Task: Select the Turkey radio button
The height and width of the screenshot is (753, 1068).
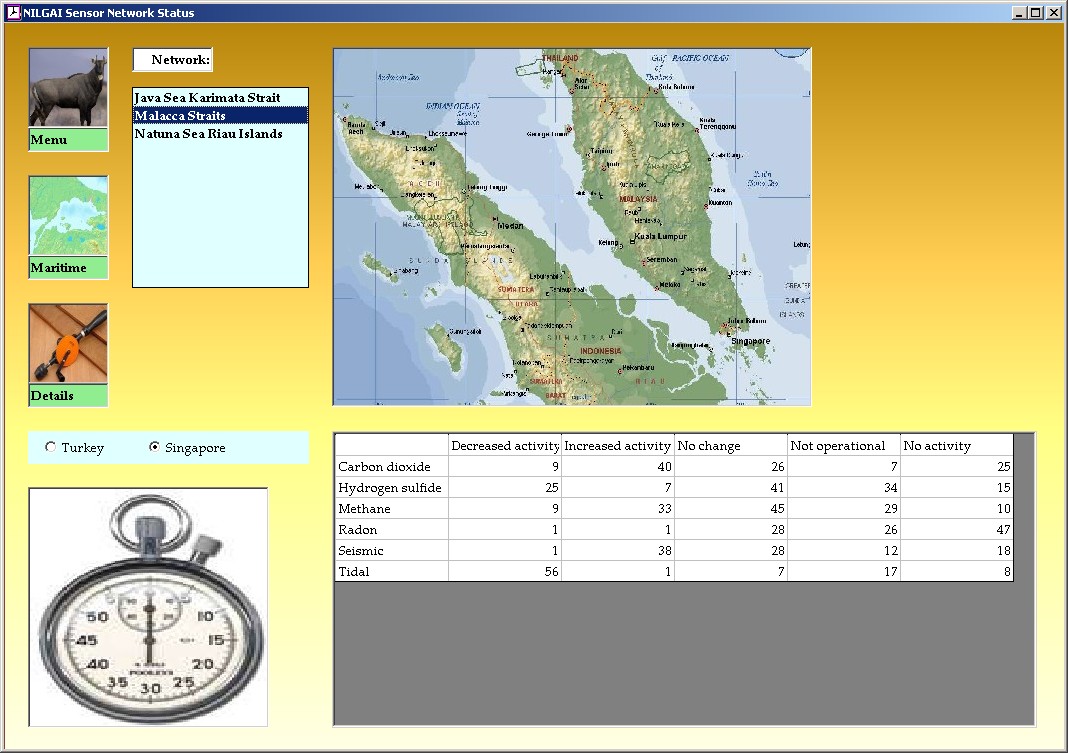Action: 51,448
